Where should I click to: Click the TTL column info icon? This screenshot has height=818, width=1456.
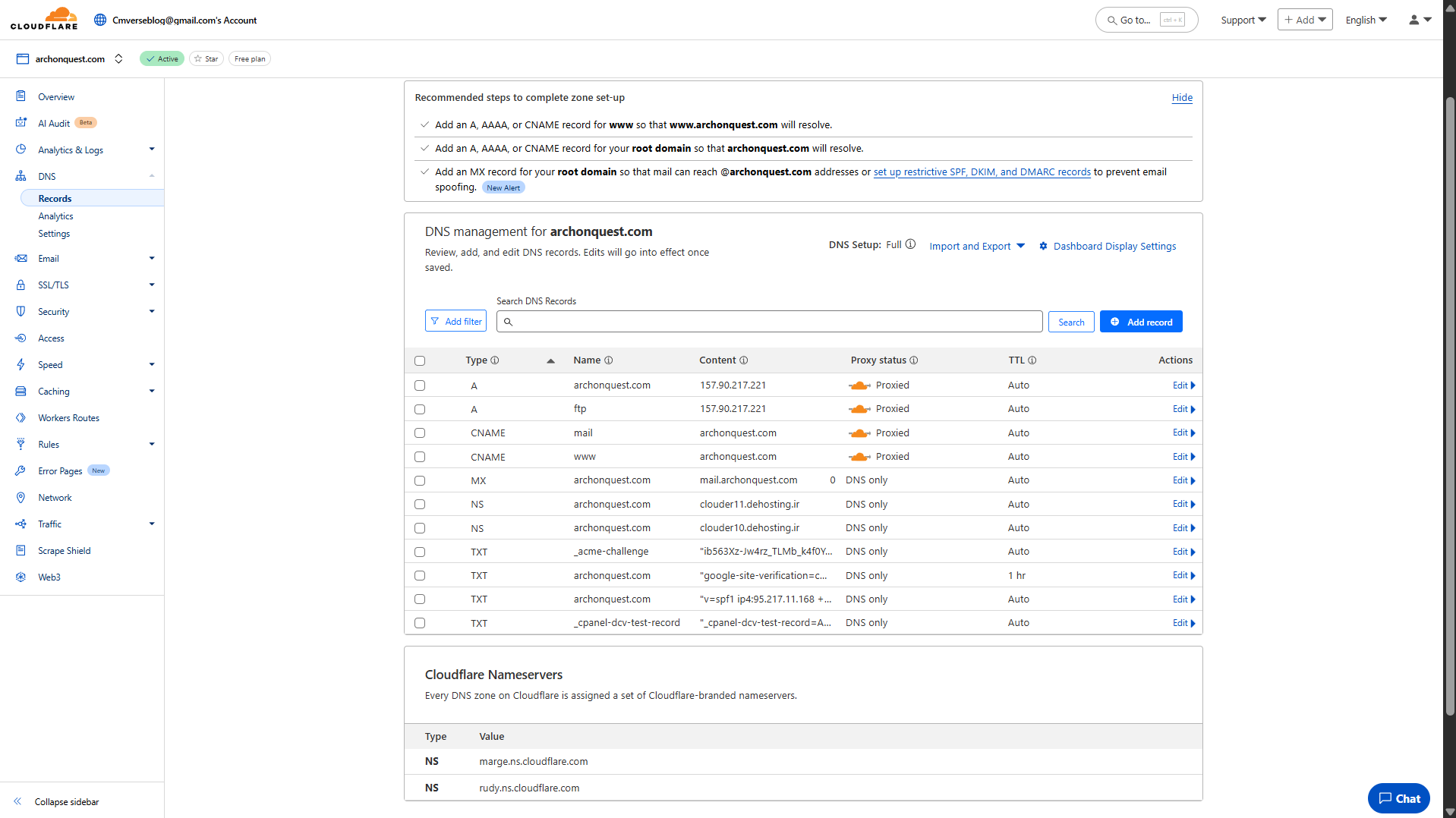(1032, 360)
